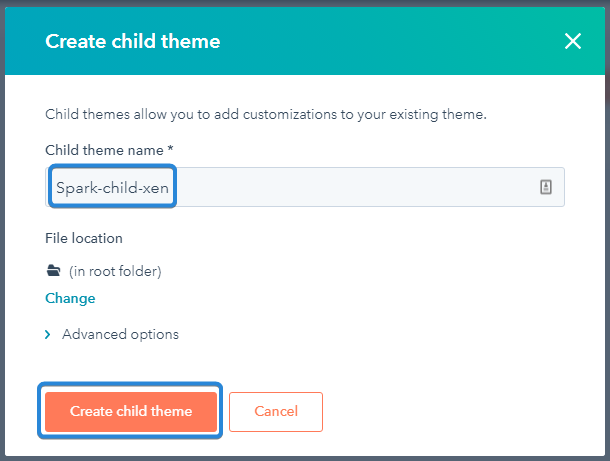Expand the Advanced options chevron arrow
The image size is (610, 461).
pyautogui.click(x=48, y=335)
